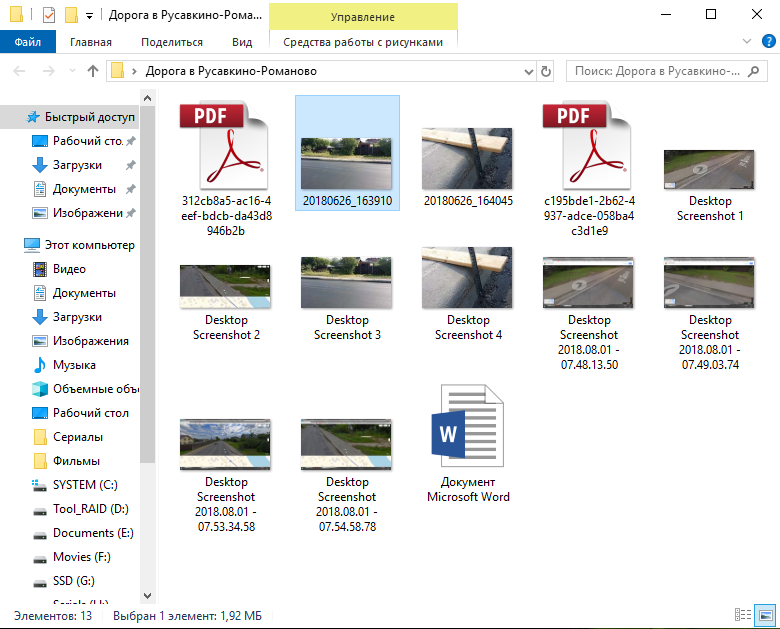Viewport: 780px width, 629px height.
Task: Select the Desktop Screenshot 3 thumbnail
Action: 347,282
